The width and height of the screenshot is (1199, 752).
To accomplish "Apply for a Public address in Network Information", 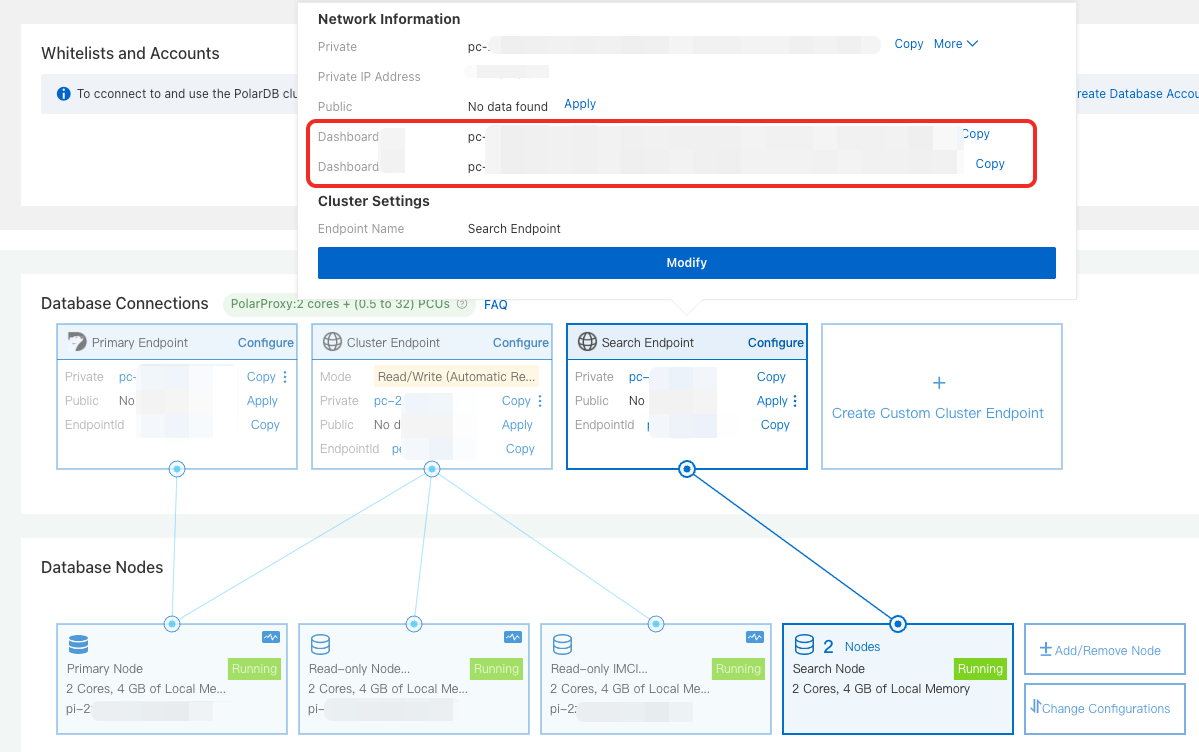I will 580,104.
